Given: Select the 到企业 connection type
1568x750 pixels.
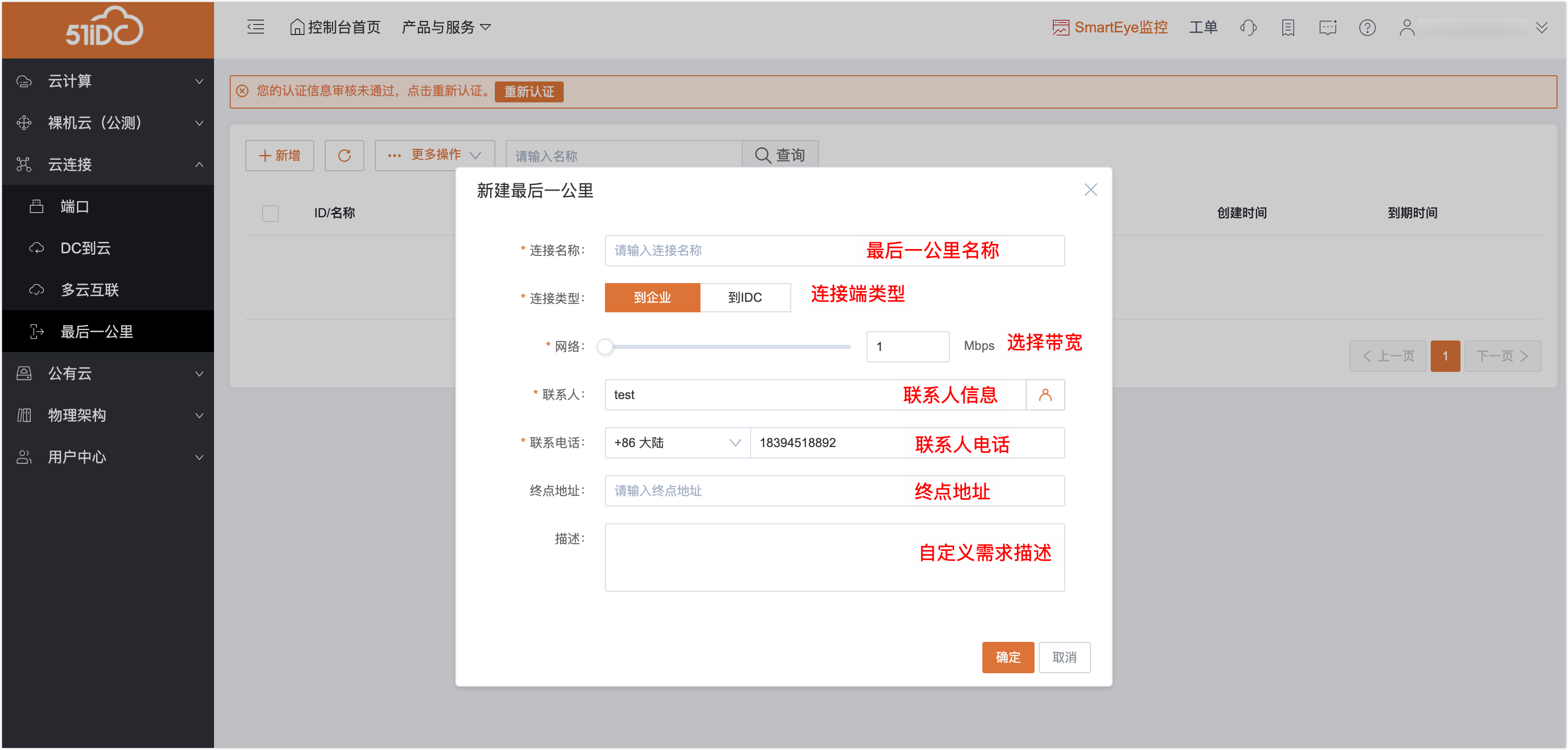Looking at the screenshot, I should (652, 297).
